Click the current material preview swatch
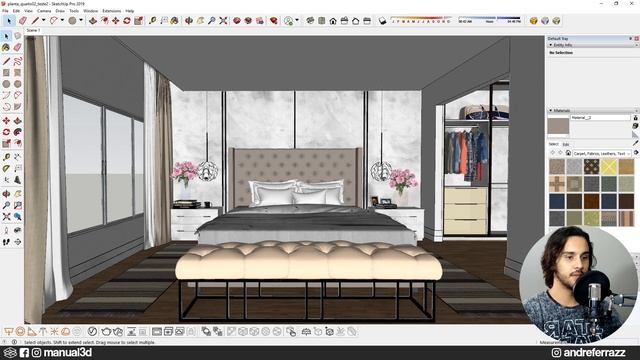Image resolution: width=640 pixels, height=360 pixels. point(558,125)
